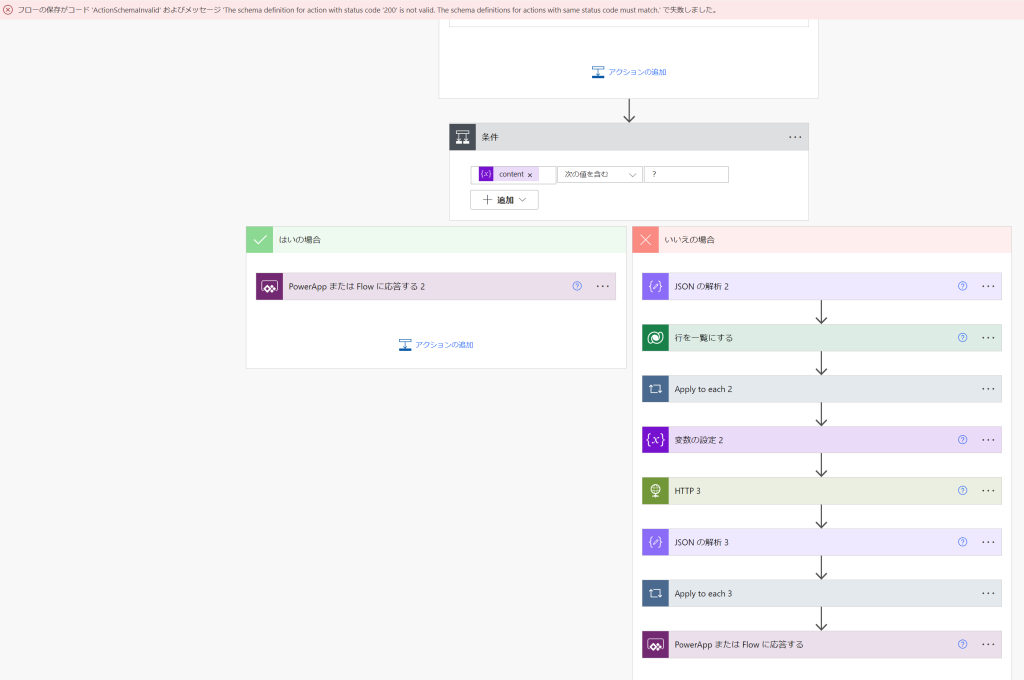The width and height of the screenshot is (1024, 680).
Task: Select the JSON の解析 3 braces icon
Action: tap(655, 541)
